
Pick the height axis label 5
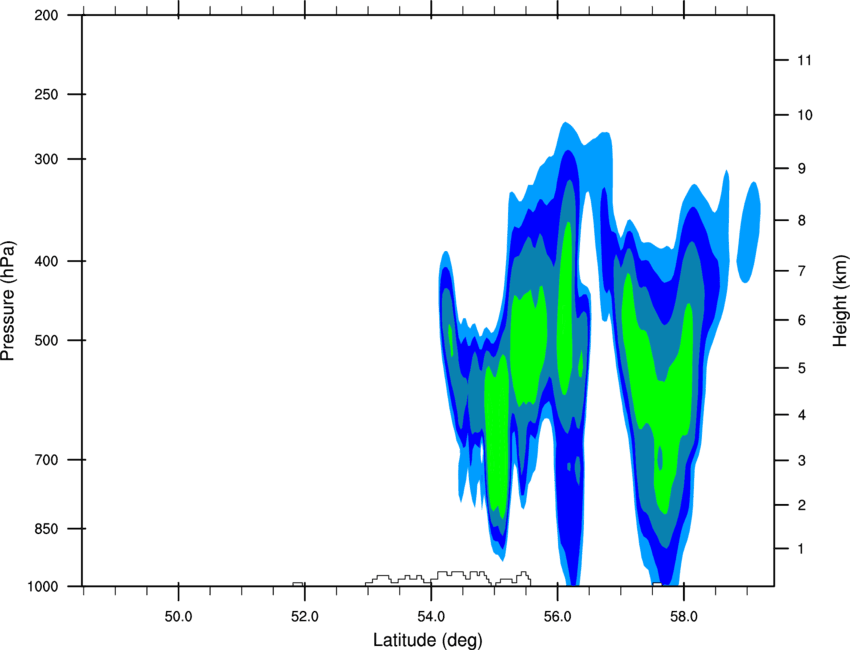802,368
